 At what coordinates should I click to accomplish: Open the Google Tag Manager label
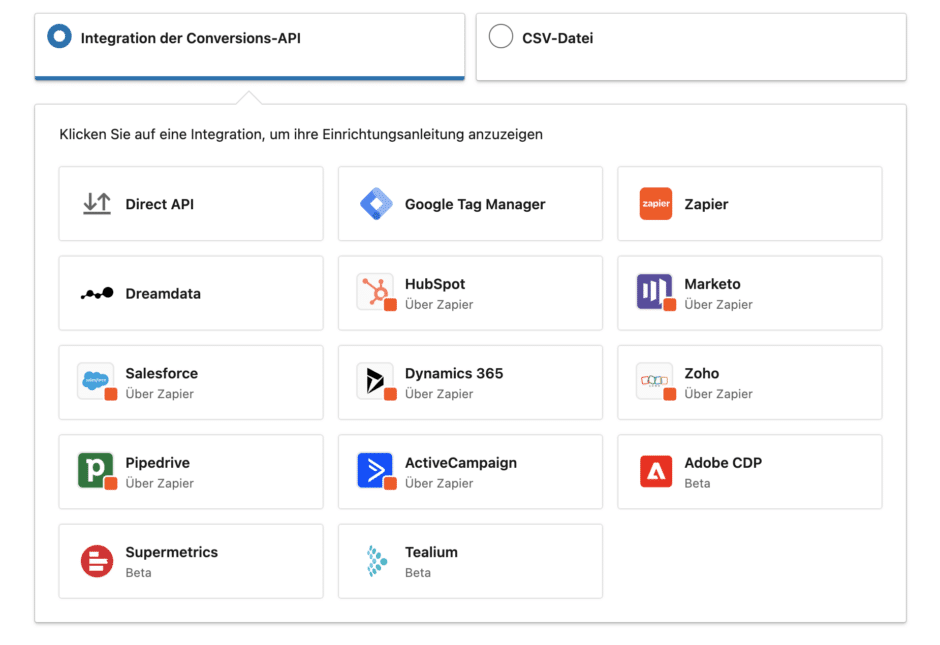475,204
